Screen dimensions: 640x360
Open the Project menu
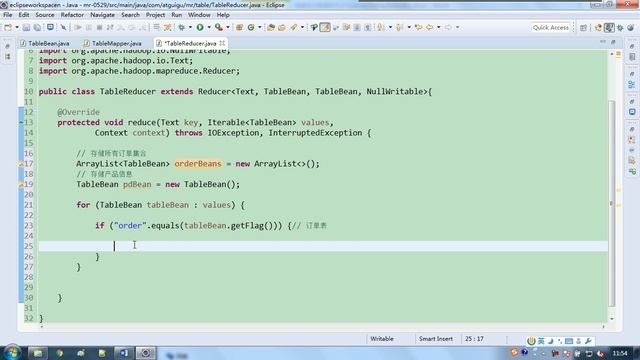pyautogui.click(x=155, y=15)
